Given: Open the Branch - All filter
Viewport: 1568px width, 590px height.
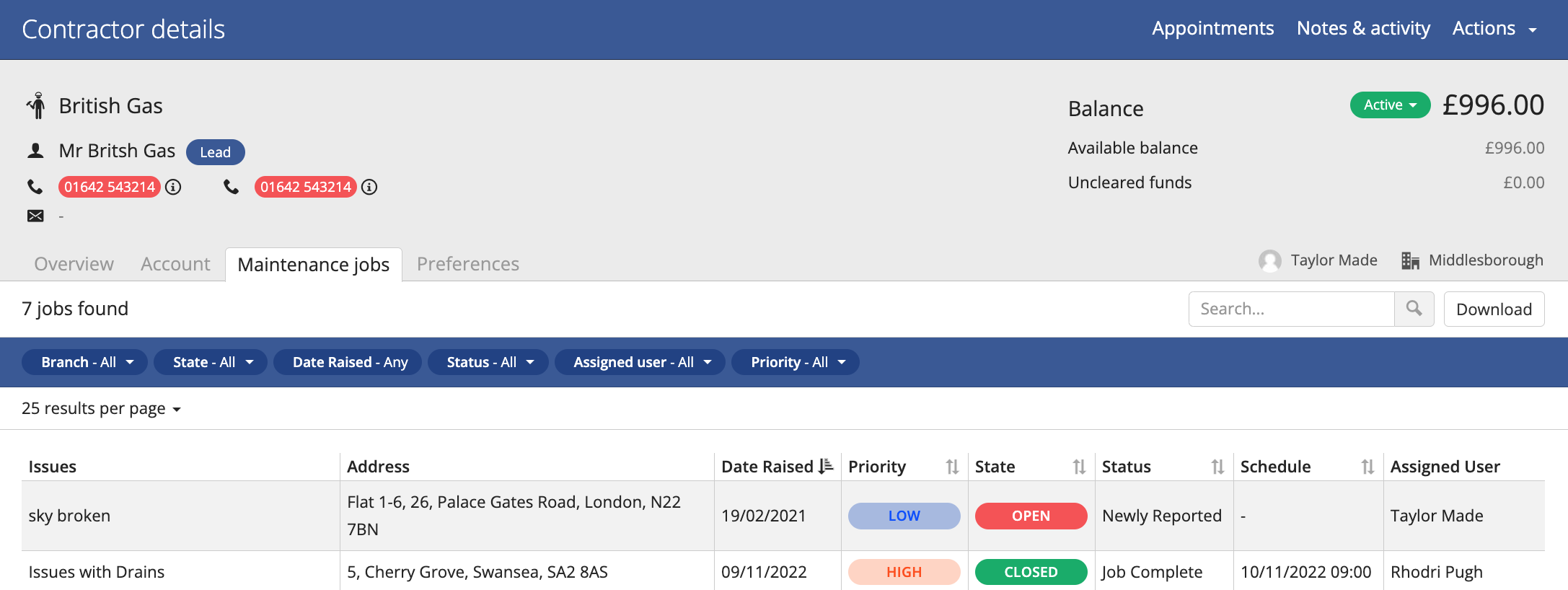Looking at the screenshot, I should click(x=85, y=362).
